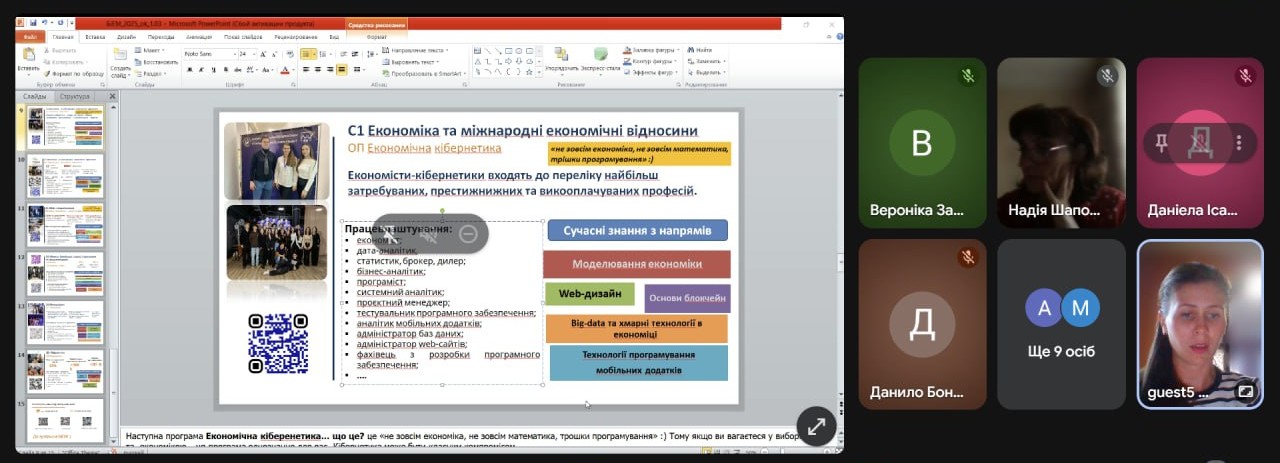Viewport: 1280px width, 463px height.
Task: Open the font color swatch
Action: tap(285, 70)
